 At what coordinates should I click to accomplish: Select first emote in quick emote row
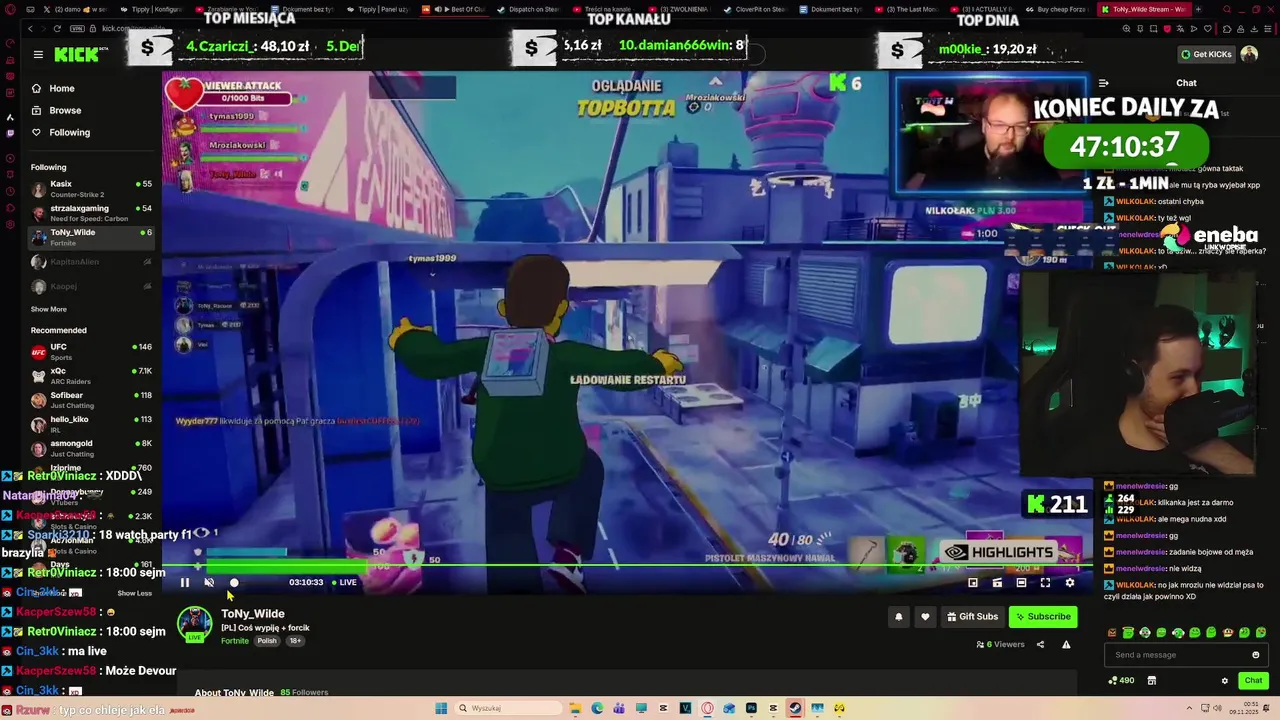[1112, 632]
